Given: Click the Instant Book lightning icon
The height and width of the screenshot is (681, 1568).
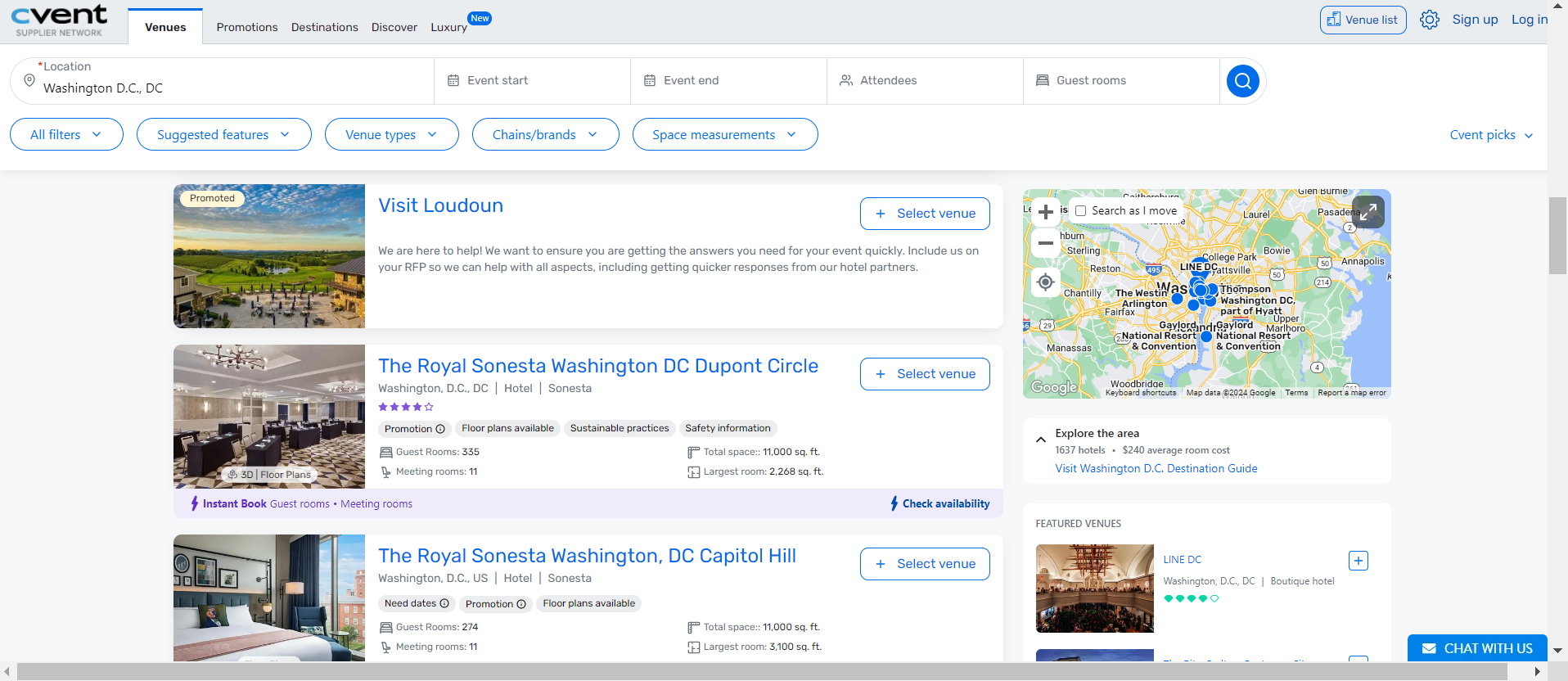Looking at the screenshot, I should tap(195, 503).
